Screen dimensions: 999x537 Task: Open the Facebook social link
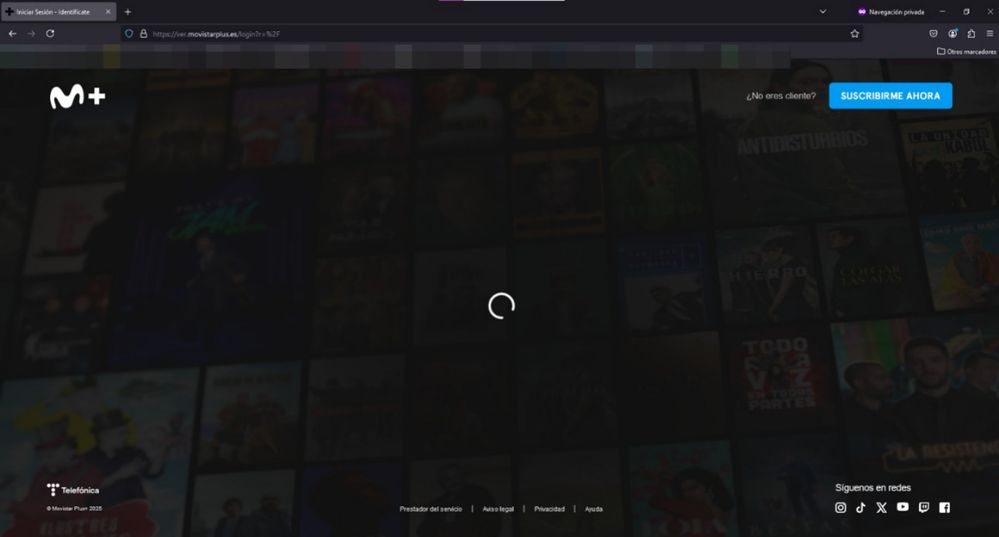point(944,508)
